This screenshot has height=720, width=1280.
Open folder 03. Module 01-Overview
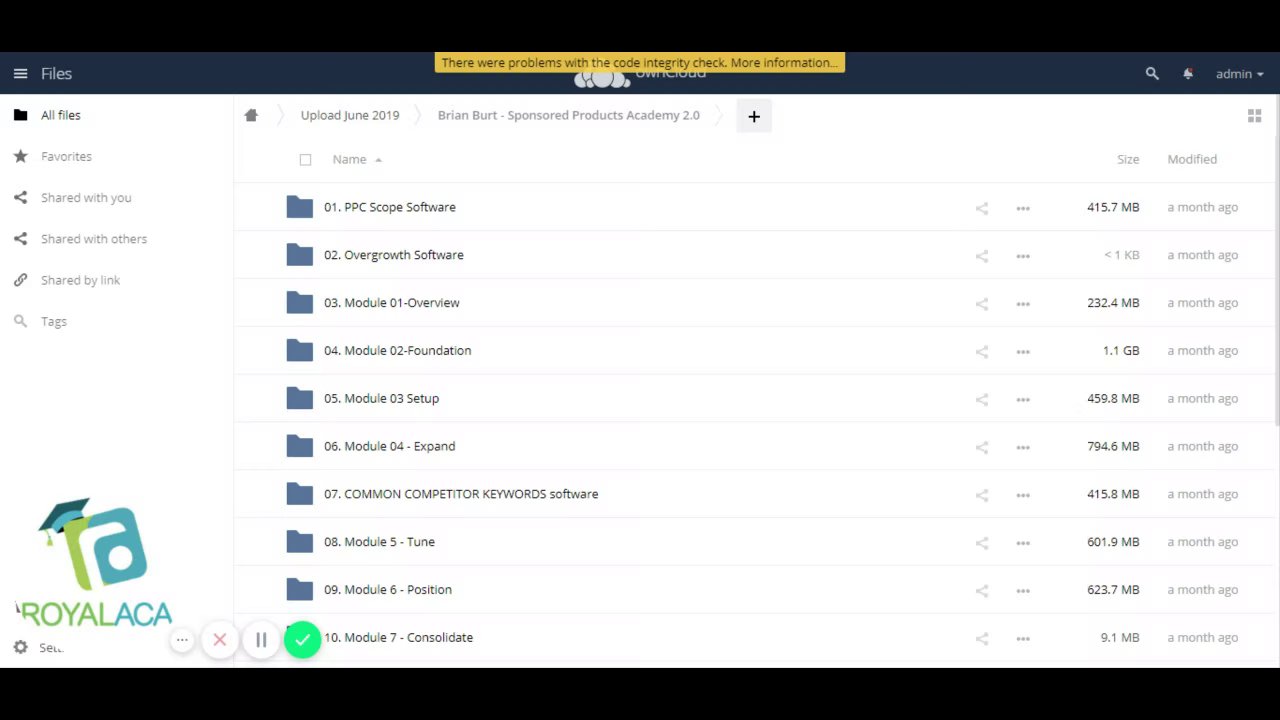392,303
